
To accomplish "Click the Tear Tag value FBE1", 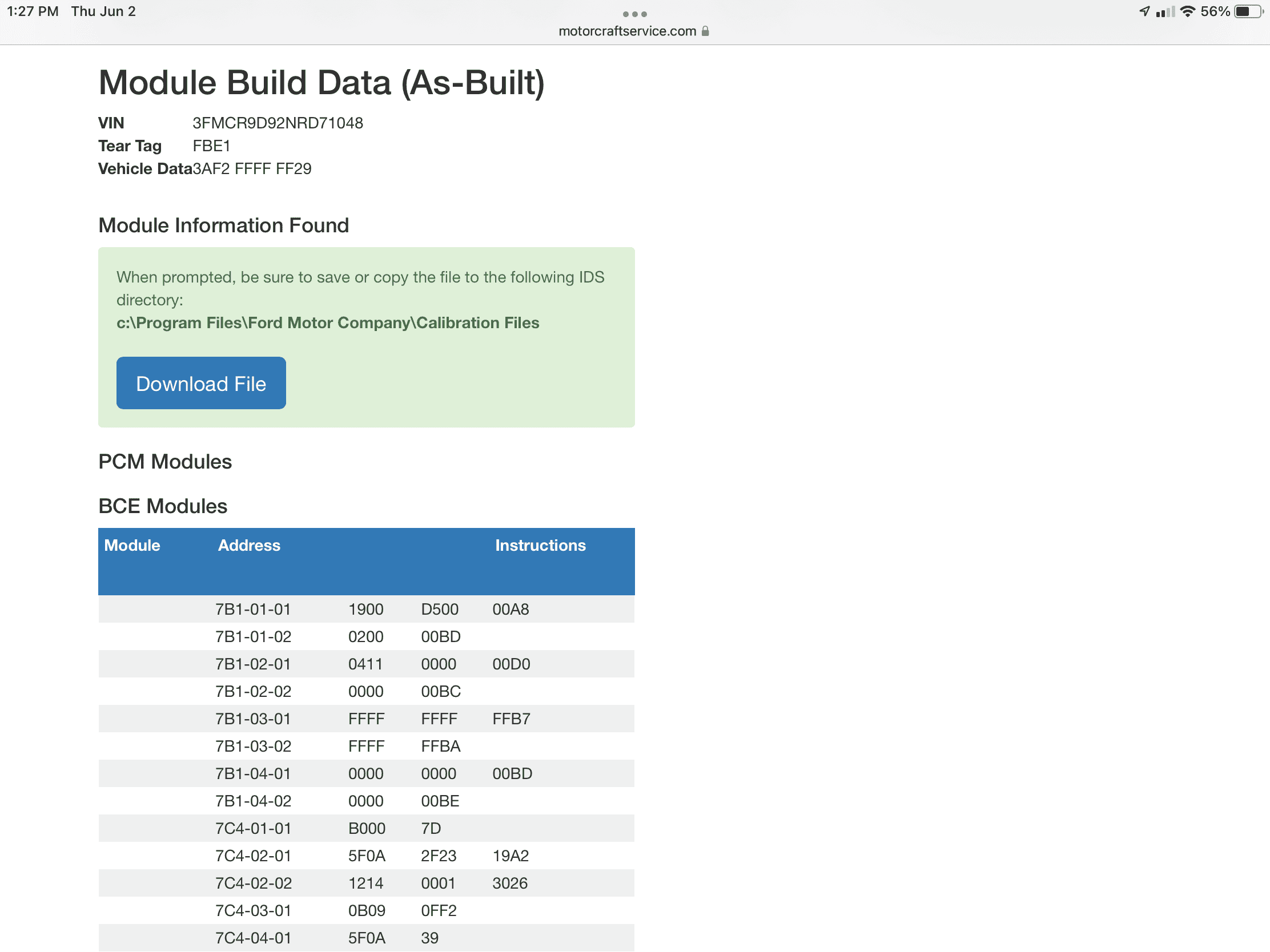I will click(211, 146).
